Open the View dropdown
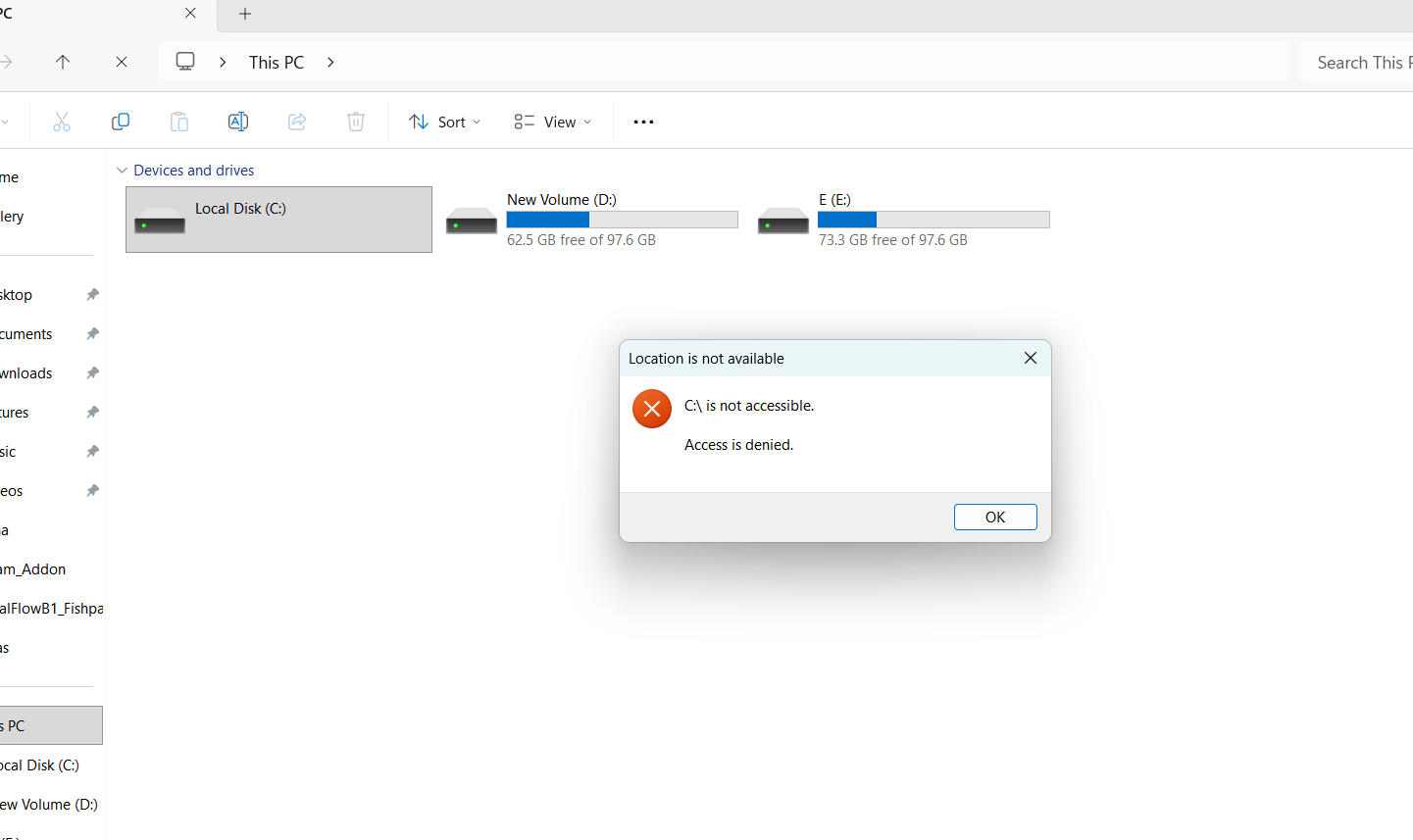 click(x=553, y=122)
